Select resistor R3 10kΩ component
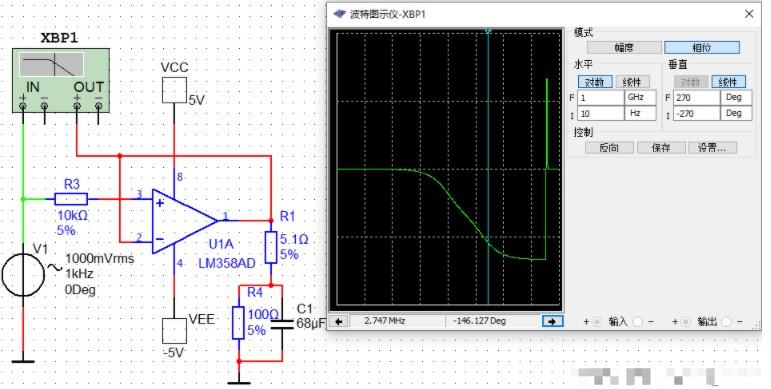This screenshot has height=389, width=771. (71, 199)
